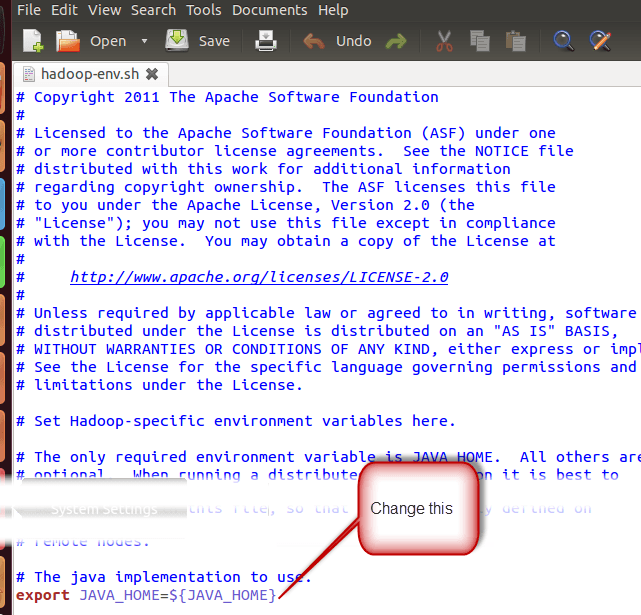Open the Tools menu
The width and height of the screenshot is (641, 615).
tap(204, 10)
